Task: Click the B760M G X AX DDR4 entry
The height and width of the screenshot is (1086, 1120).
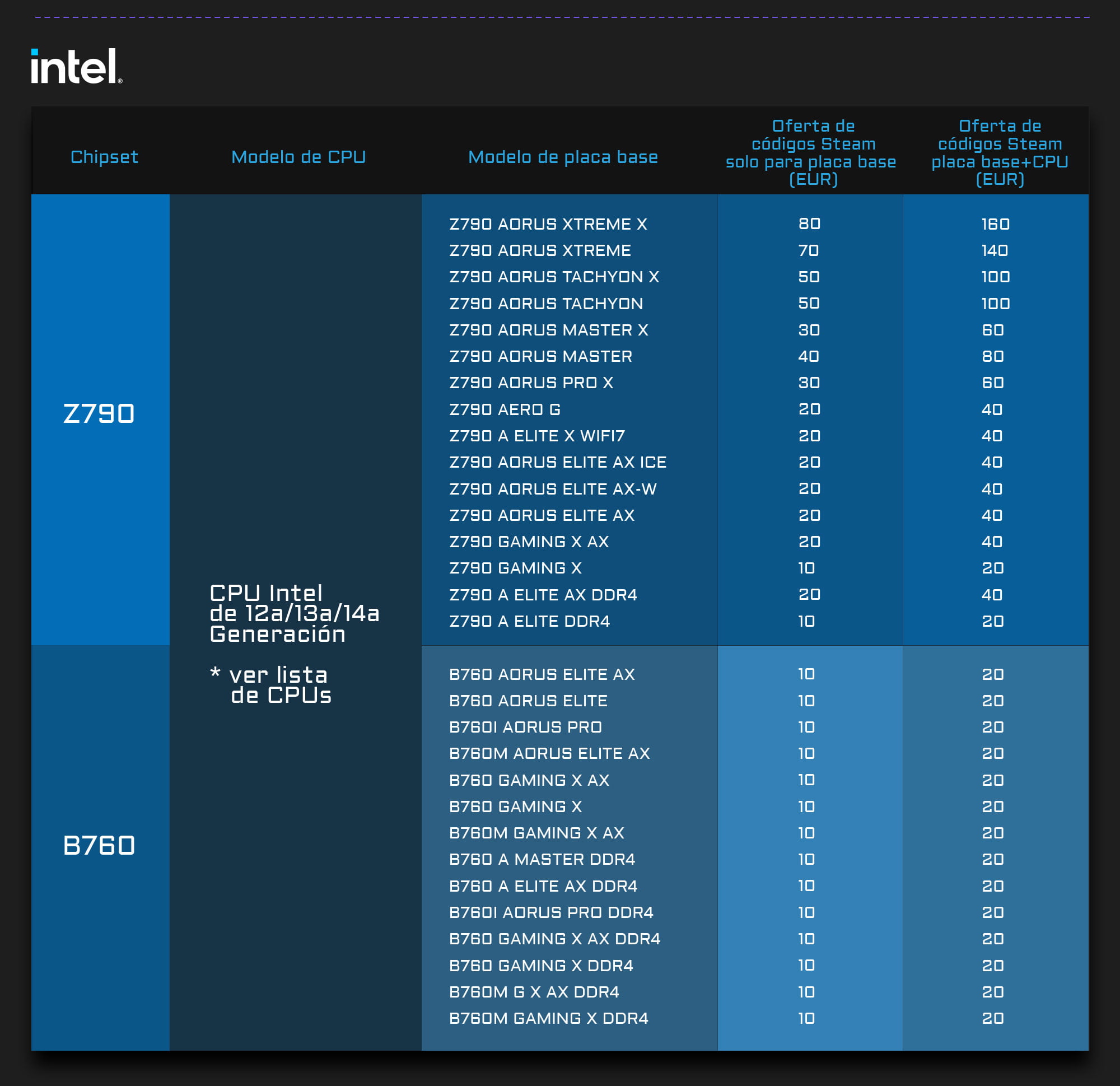Action: coord(534,992)
